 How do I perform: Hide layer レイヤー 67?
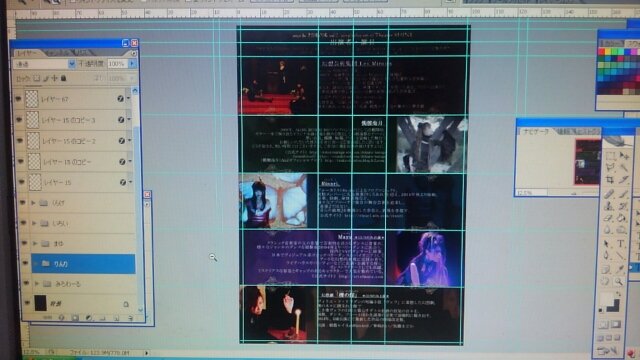pos(18,99)
